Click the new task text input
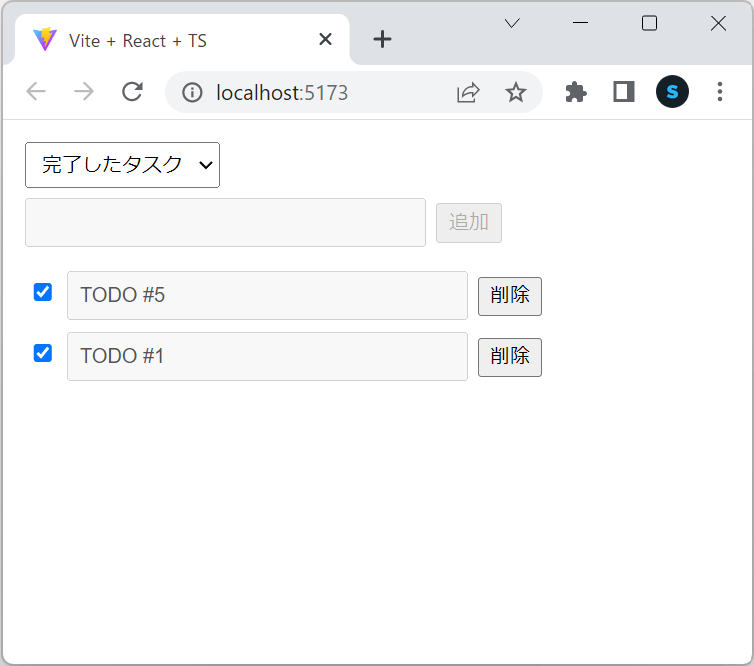 [x=226, y=223]
